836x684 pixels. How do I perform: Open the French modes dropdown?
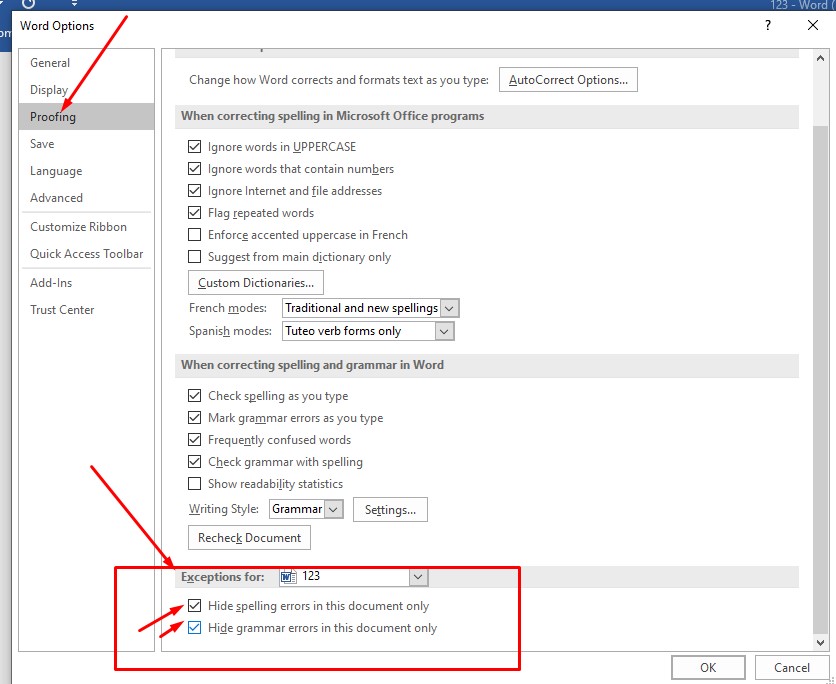tap(449, 308)
